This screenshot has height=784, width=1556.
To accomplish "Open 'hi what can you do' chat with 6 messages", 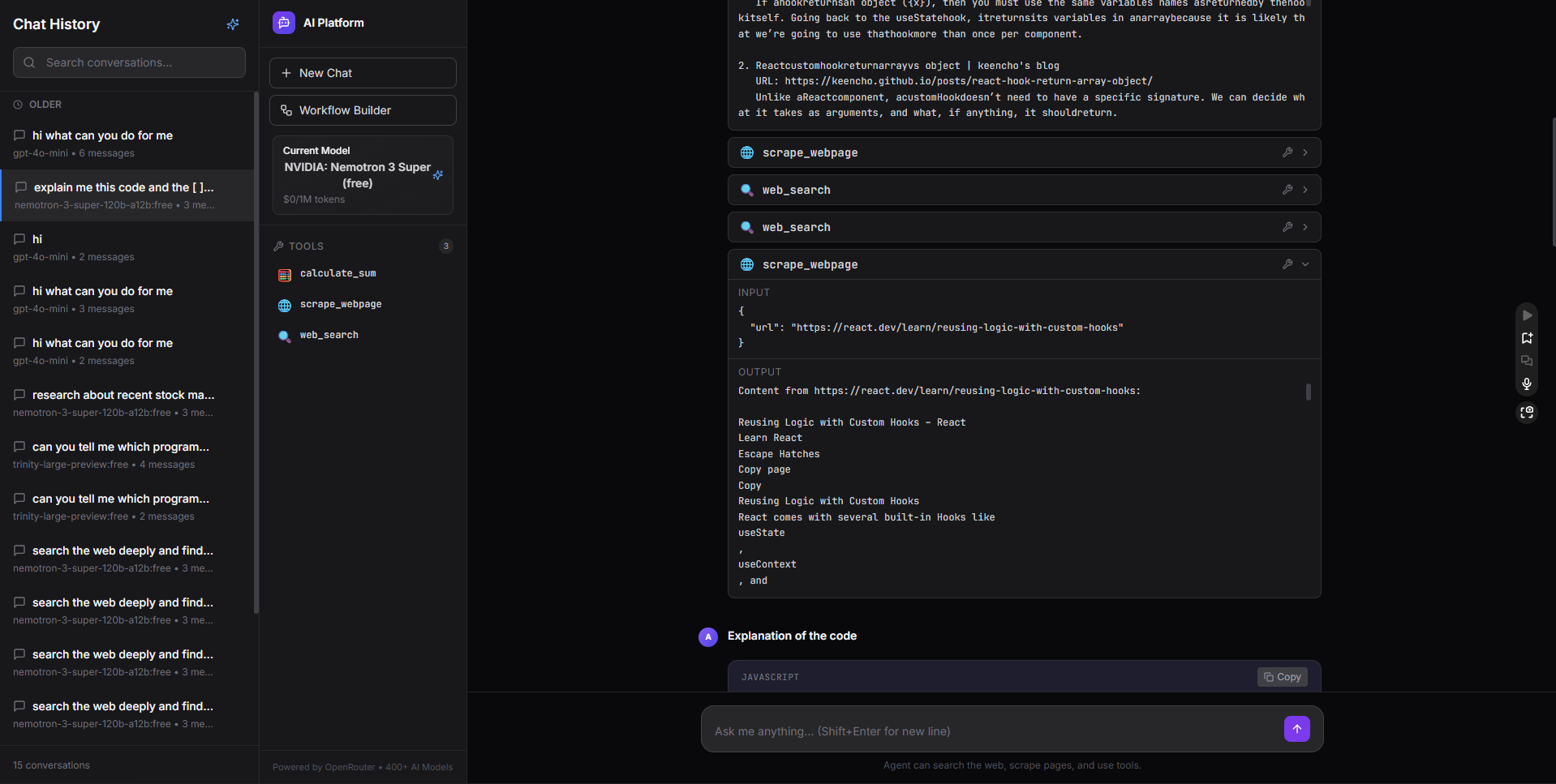I will pos(127,144).
